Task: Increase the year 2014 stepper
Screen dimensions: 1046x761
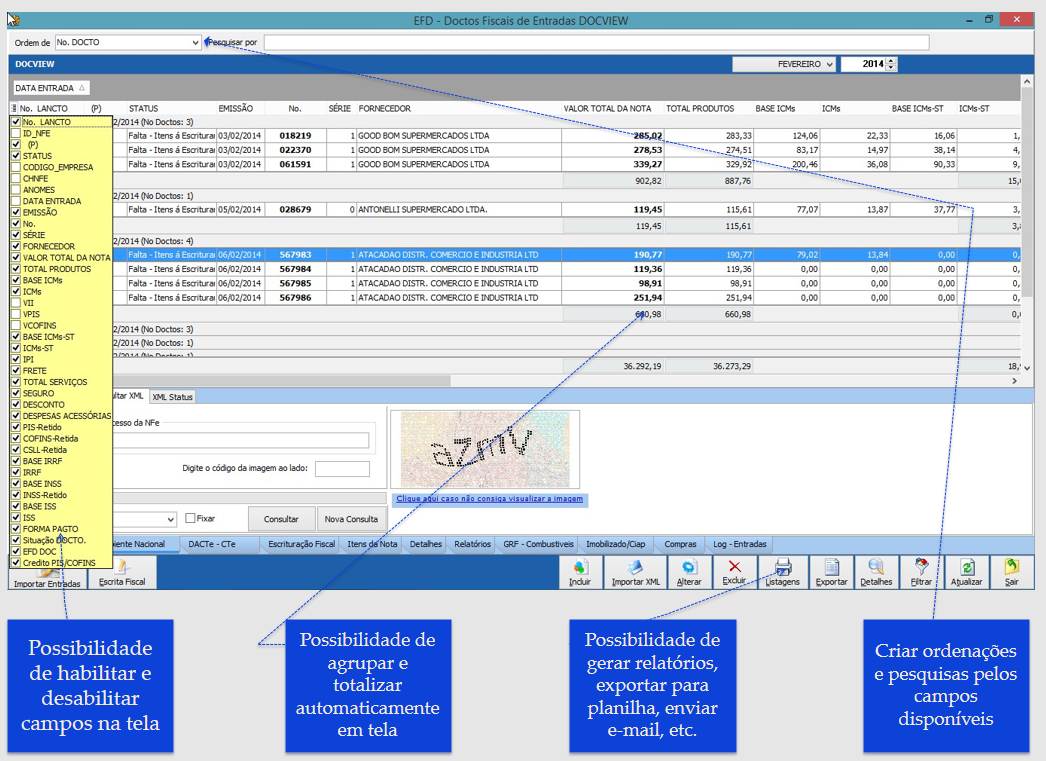Action: point(892,61)
